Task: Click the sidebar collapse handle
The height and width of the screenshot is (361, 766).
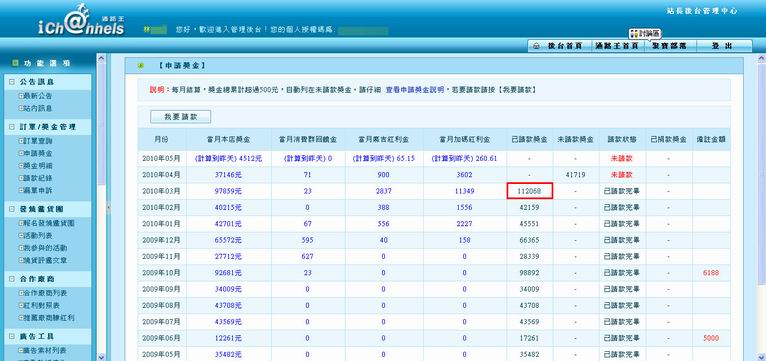Action: click(108, 208)
